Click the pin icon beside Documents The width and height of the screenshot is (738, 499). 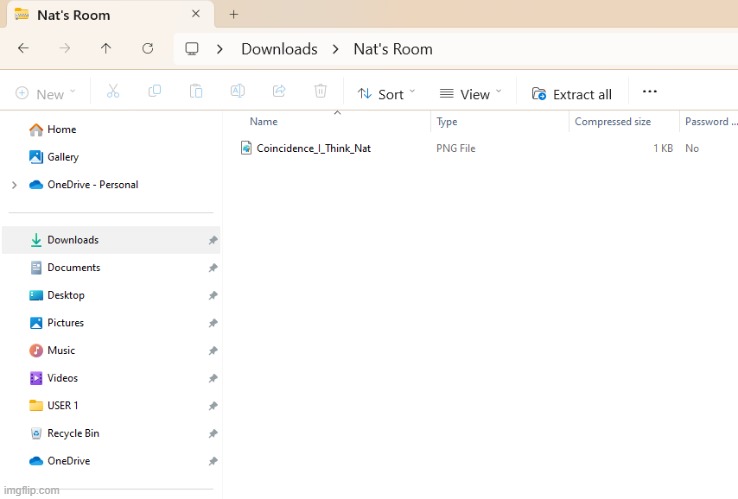(213, 268)
